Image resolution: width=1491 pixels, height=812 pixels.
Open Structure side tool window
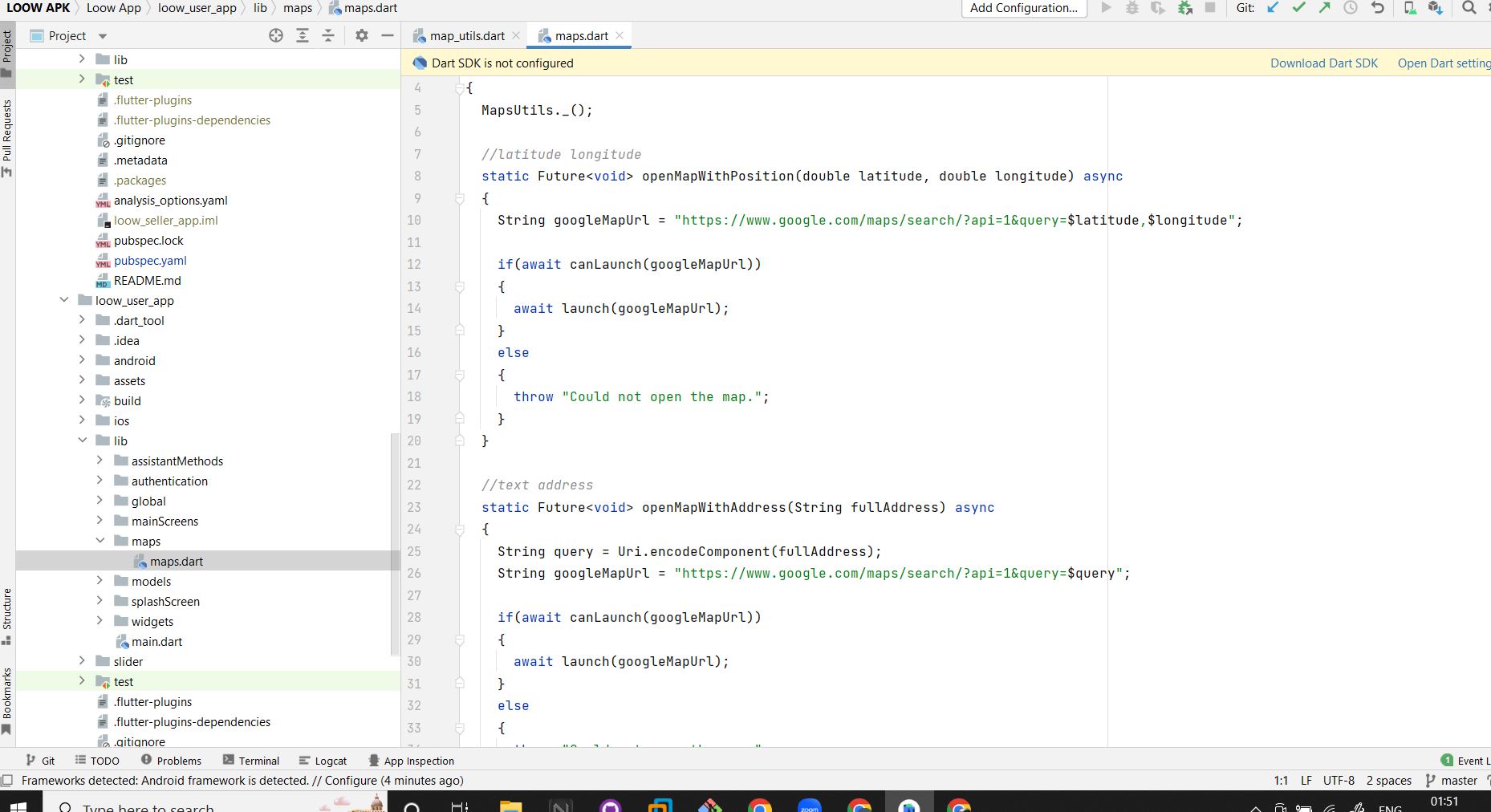(7, 616)
